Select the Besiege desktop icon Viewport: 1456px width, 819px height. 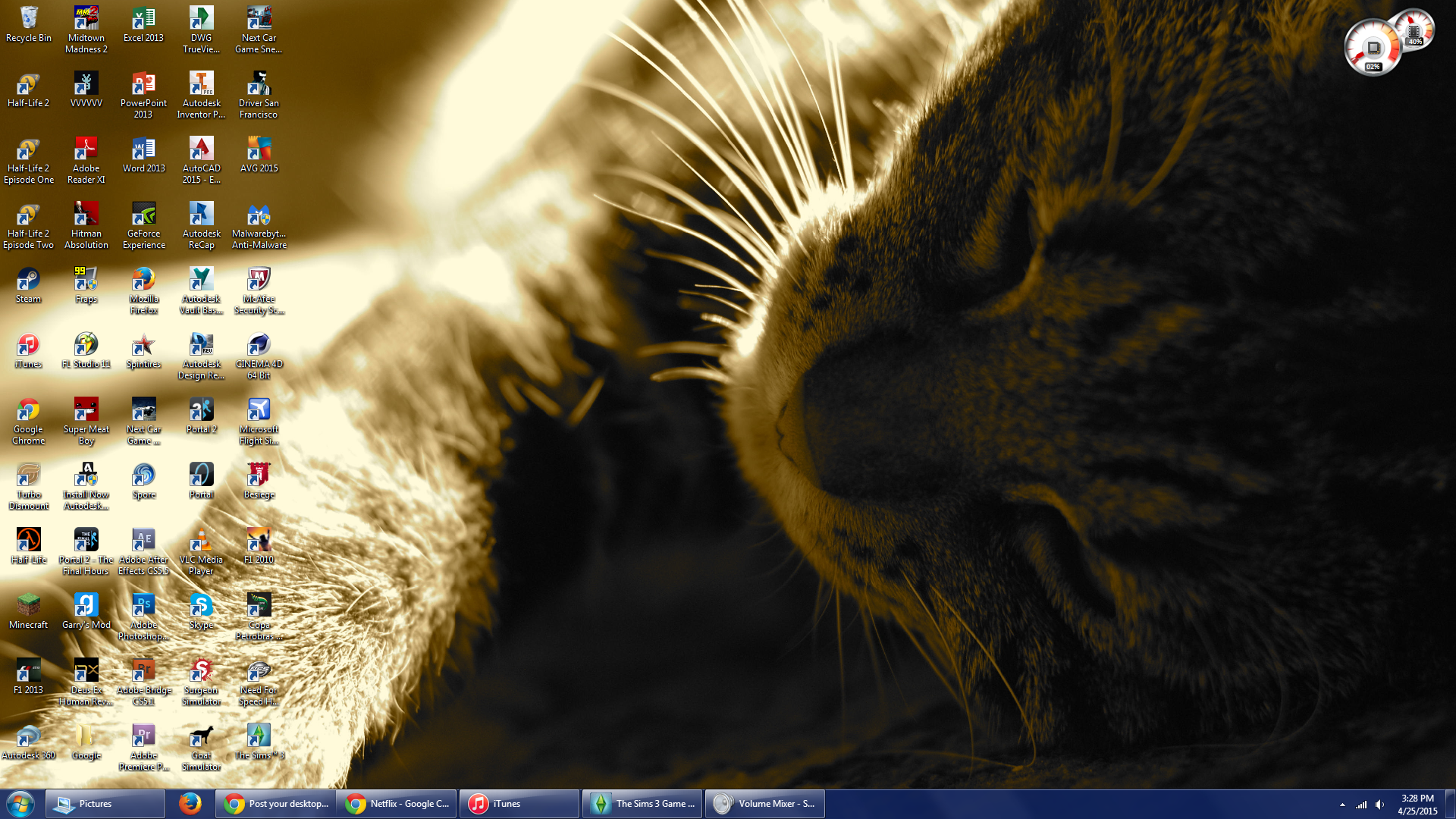tap(259, 482)
